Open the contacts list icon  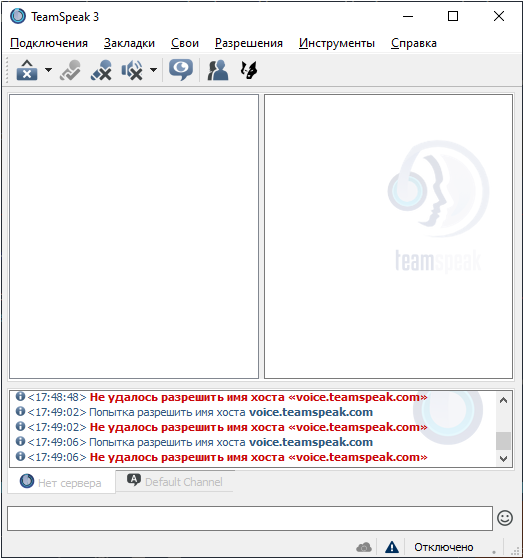tap(218, 70)
